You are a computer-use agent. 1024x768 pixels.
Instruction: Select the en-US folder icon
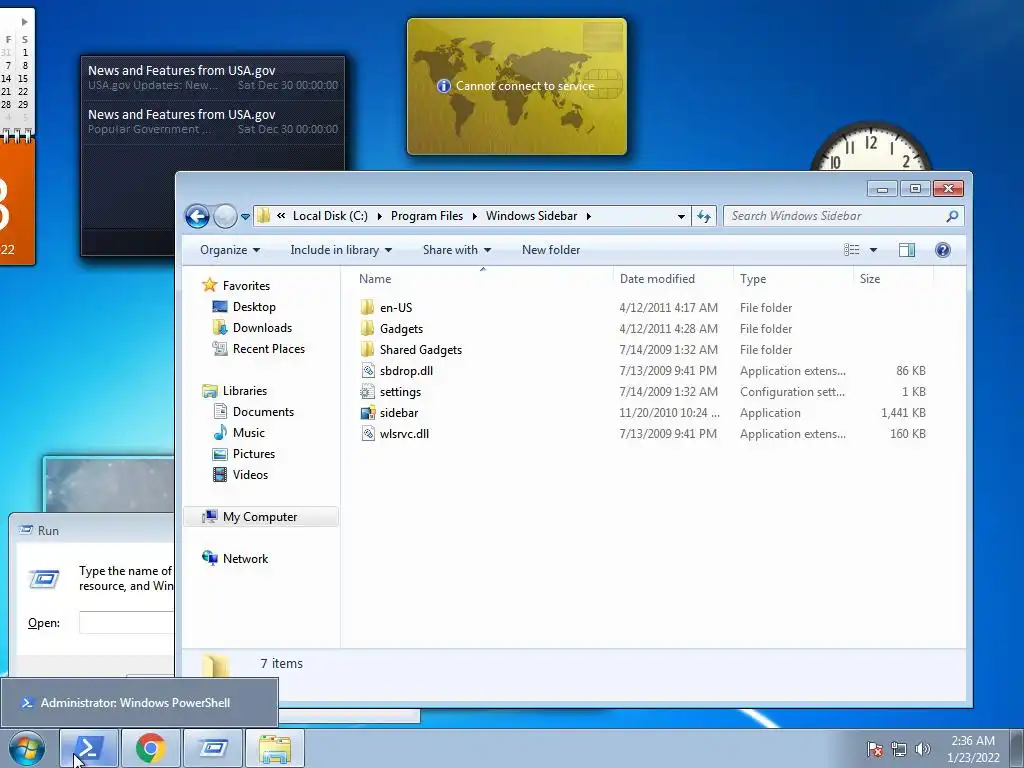tap(368, 308)
